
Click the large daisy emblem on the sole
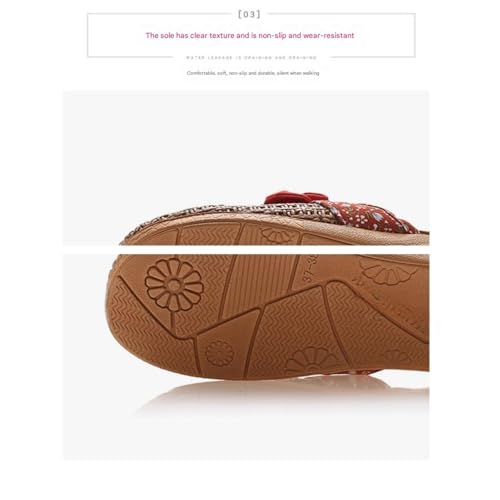click(174, 284)
